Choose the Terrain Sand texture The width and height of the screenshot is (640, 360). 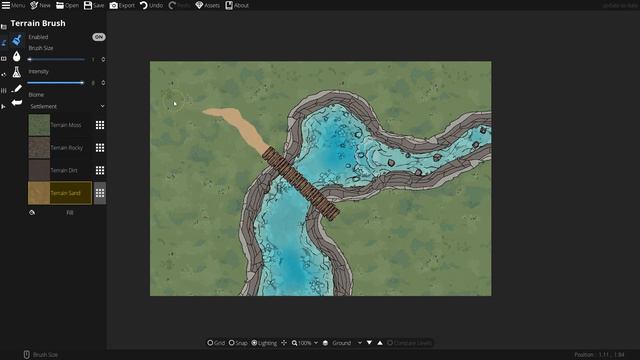pyautogui.click(x=60, y=193)
